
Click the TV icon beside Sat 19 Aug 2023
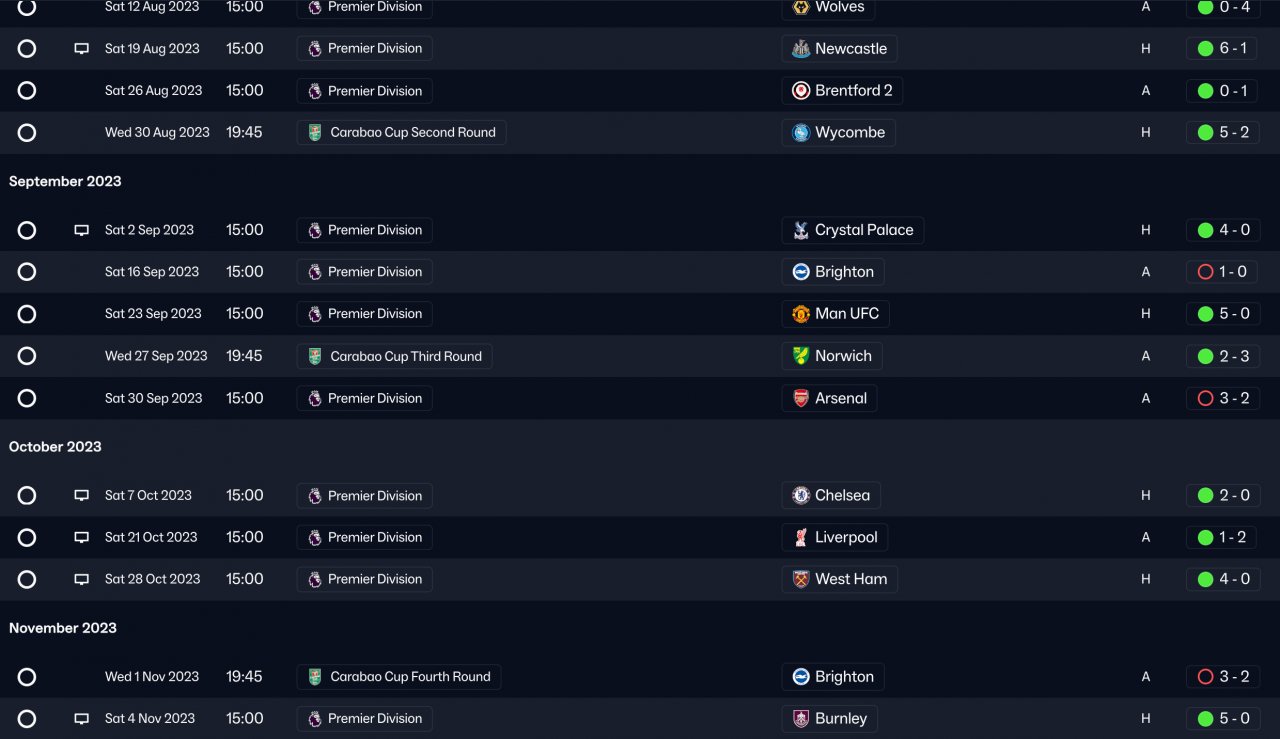82,49
